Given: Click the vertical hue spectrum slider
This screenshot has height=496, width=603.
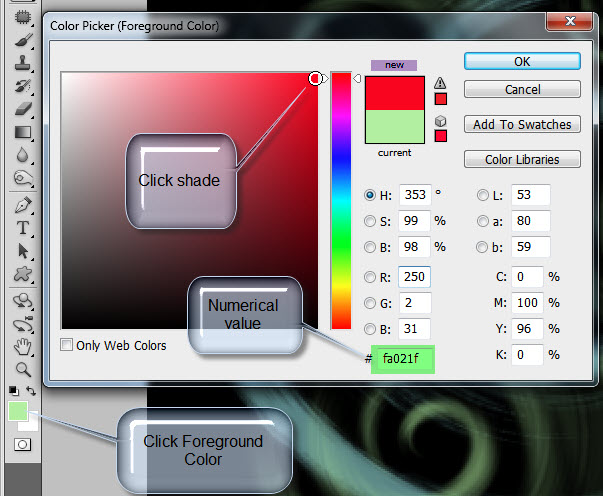Looking at the screenshot, I should point(341,201).
